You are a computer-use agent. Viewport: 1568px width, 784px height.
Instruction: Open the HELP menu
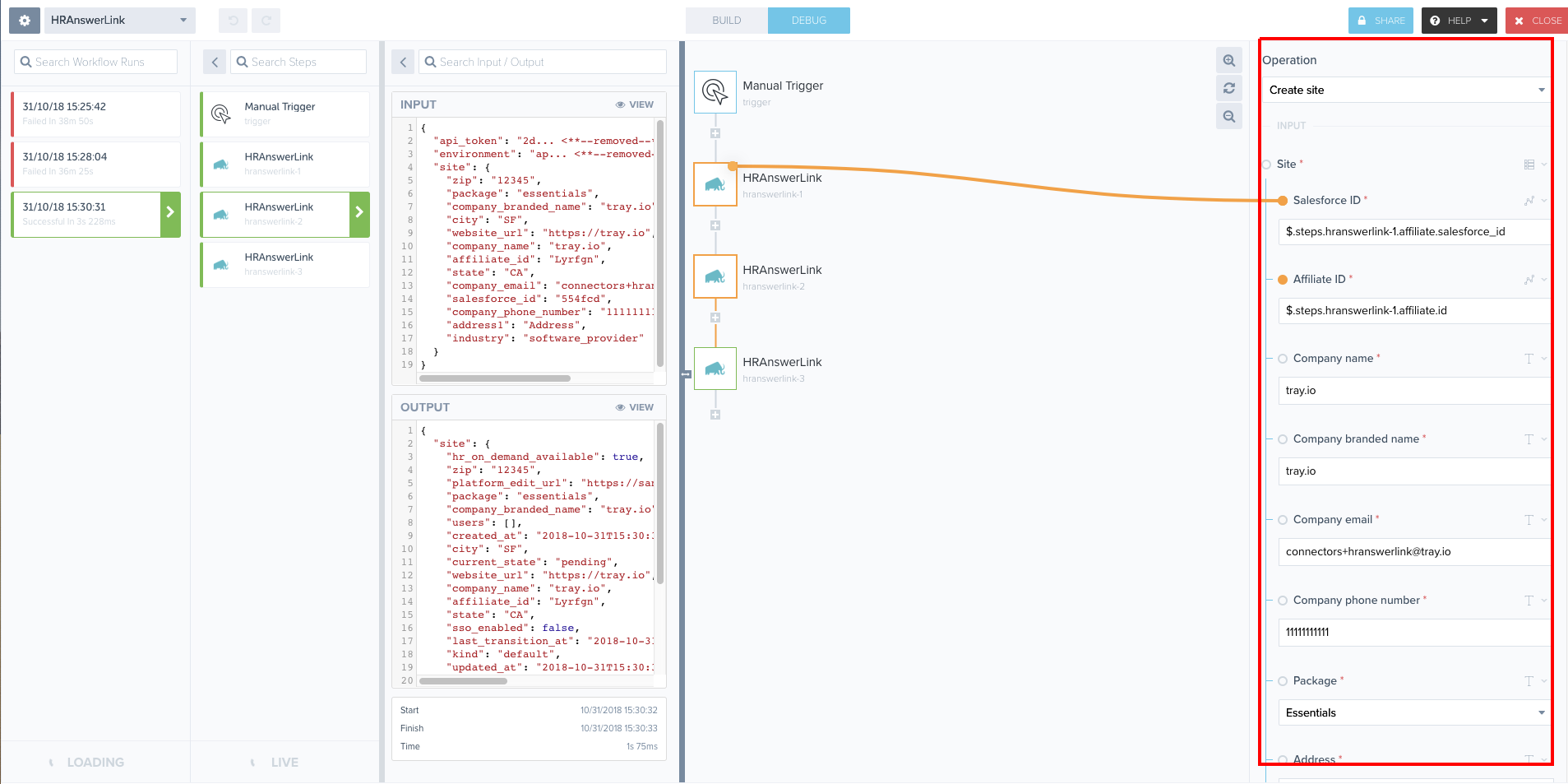click(1458, 20)
